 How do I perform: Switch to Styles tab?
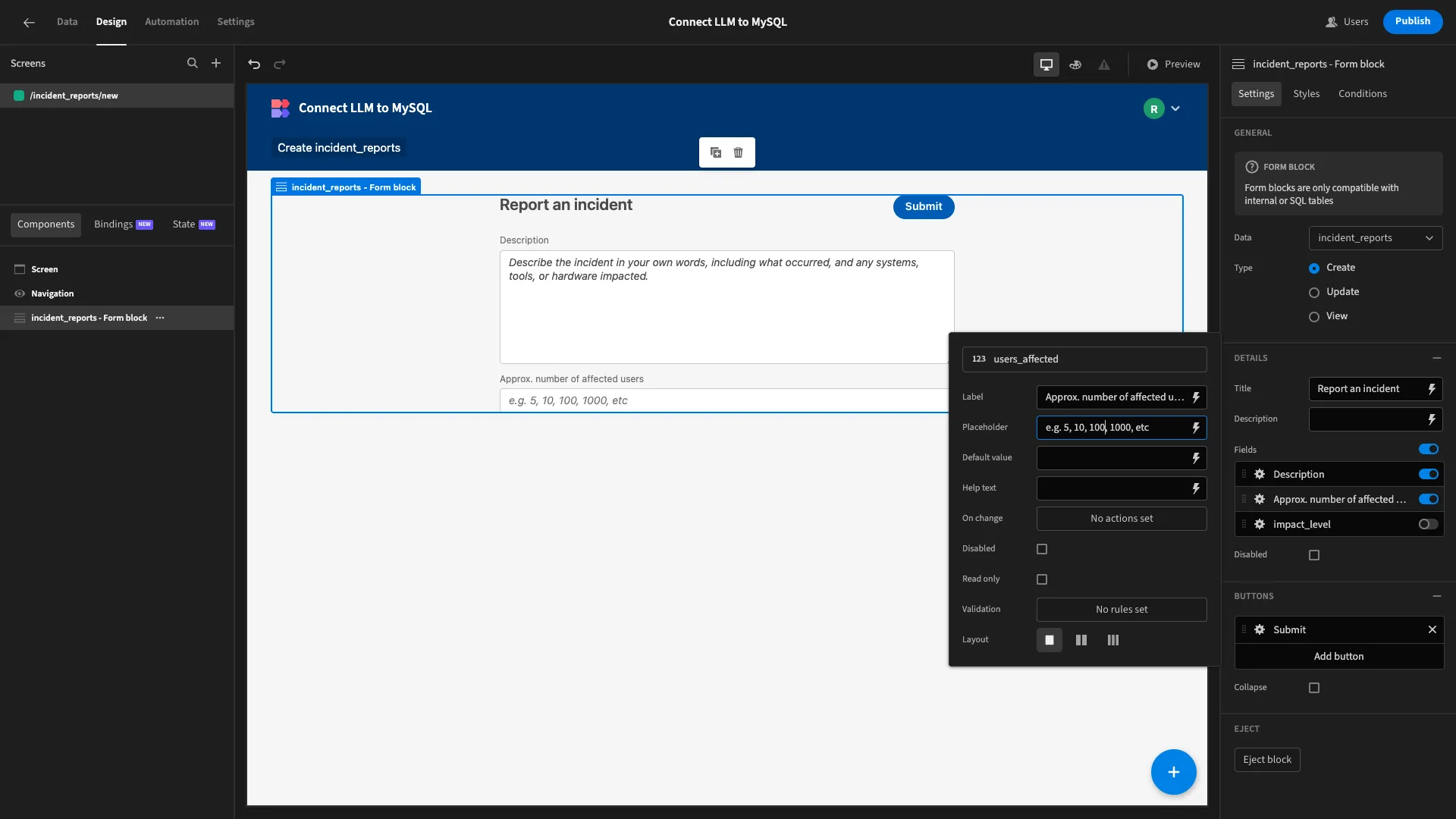1307,94
